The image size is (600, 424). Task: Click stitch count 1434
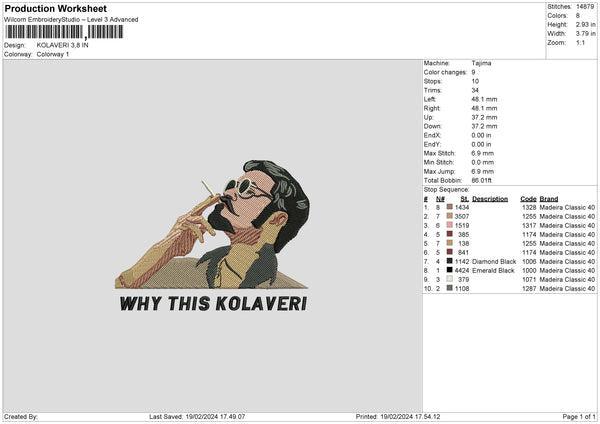point(462,207)
